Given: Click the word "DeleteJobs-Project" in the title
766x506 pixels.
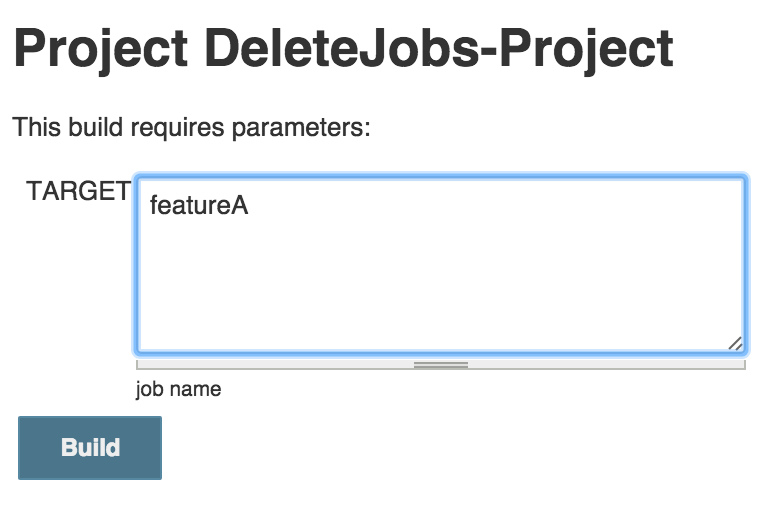Looking at the screenshot, I should (x=439, y=48).
